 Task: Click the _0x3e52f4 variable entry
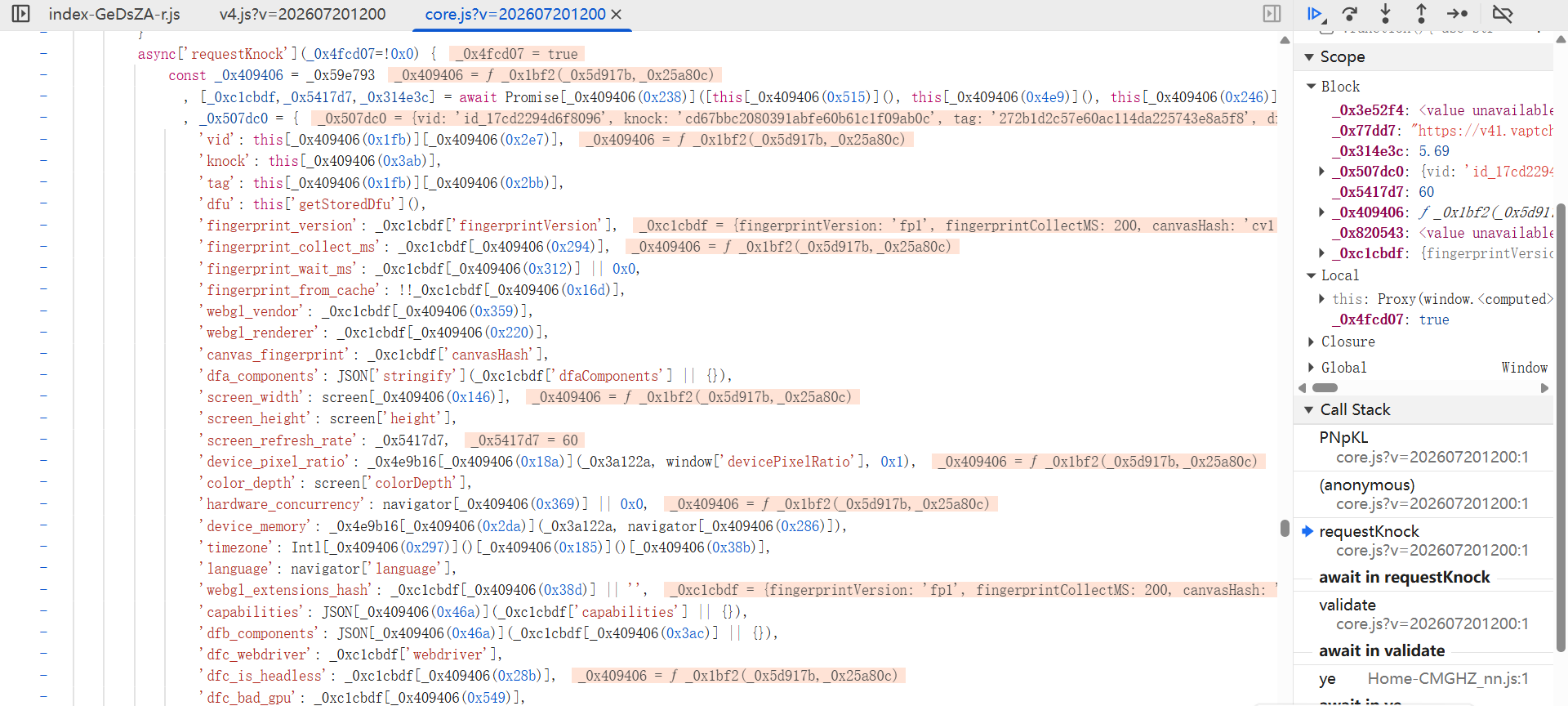coord(1442,110)
